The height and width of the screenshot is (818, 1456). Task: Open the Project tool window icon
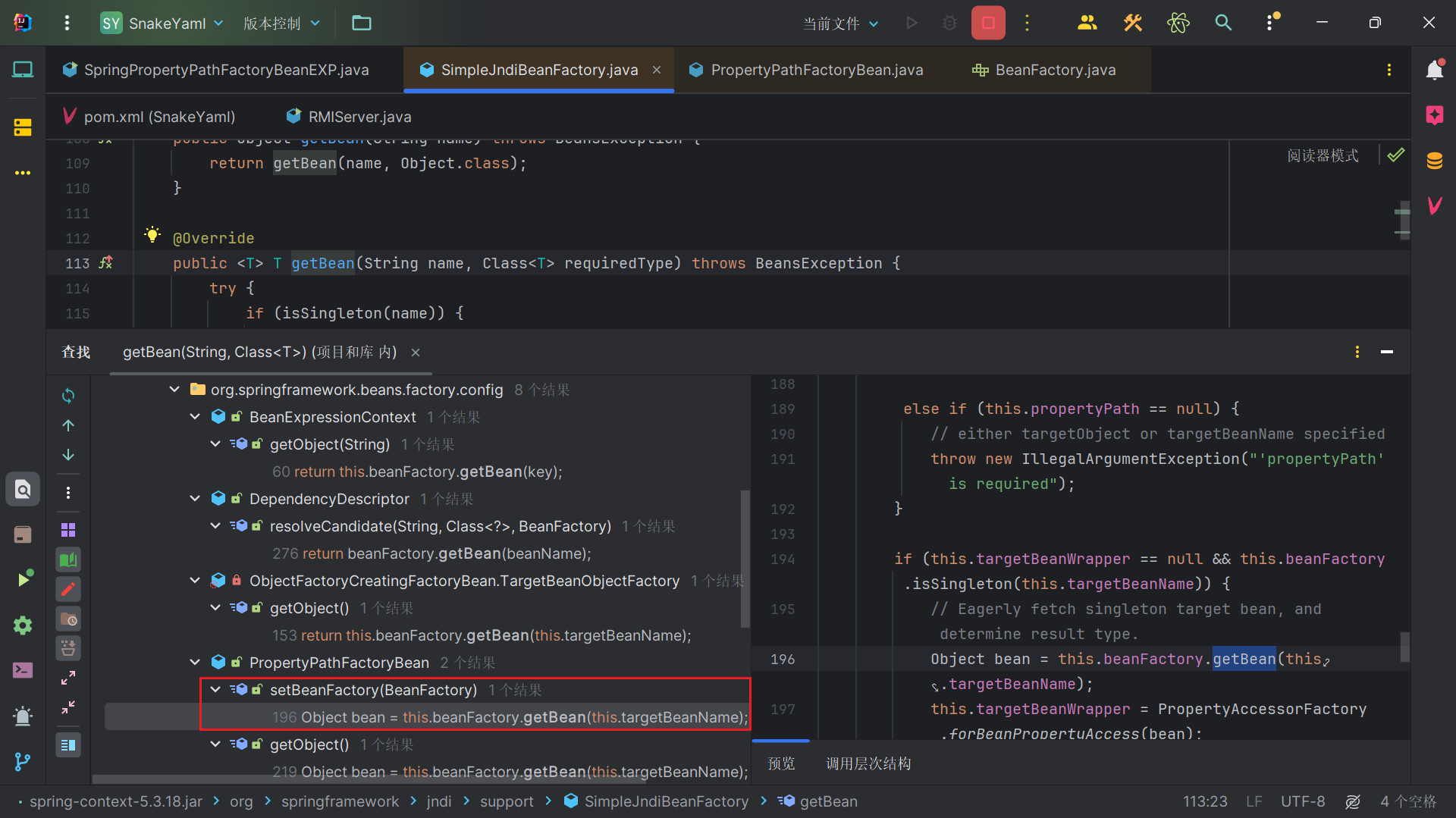click(x=23, y=70)
